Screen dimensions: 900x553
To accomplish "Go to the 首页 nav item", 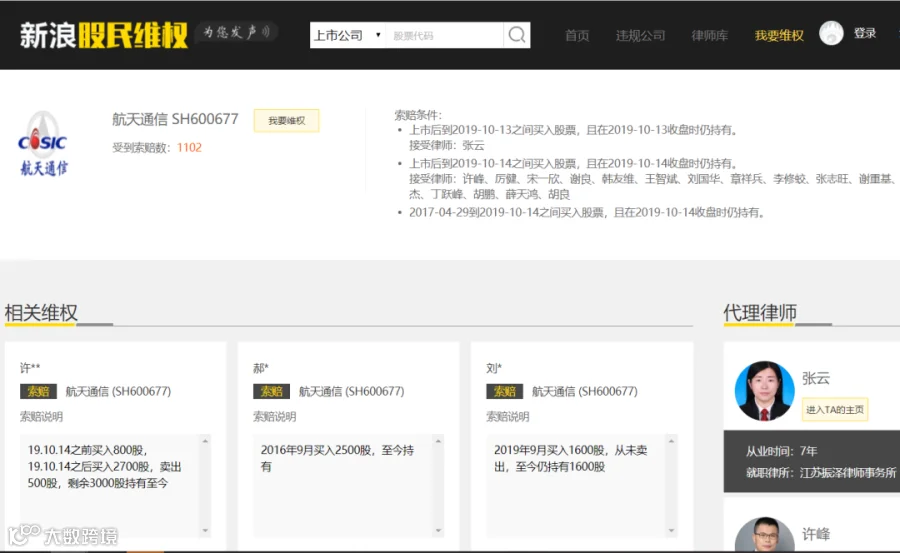I will pyautogui.click(x=577, y=36).
